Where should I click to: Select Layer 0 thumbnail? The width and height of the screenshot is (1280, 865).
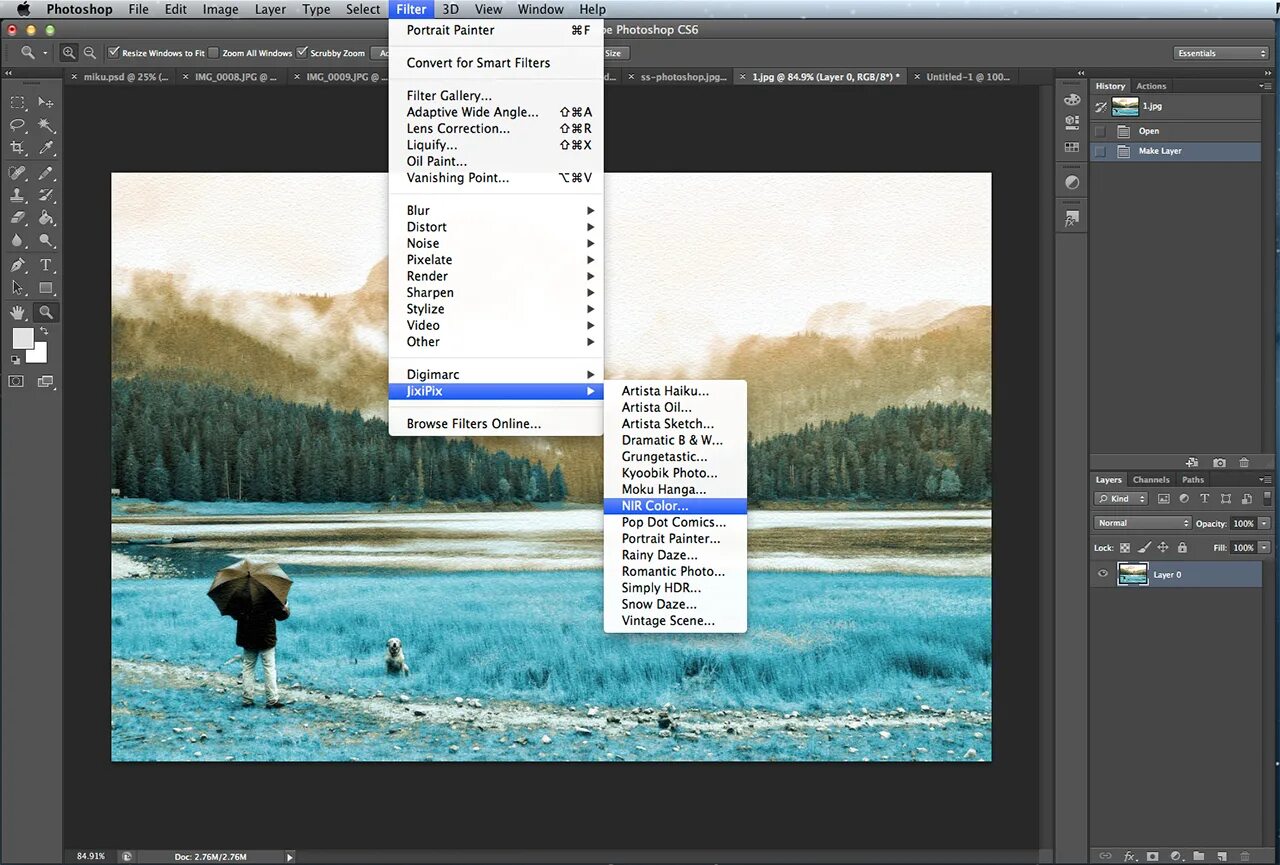pyautogui.click(x=1133, y=574)
